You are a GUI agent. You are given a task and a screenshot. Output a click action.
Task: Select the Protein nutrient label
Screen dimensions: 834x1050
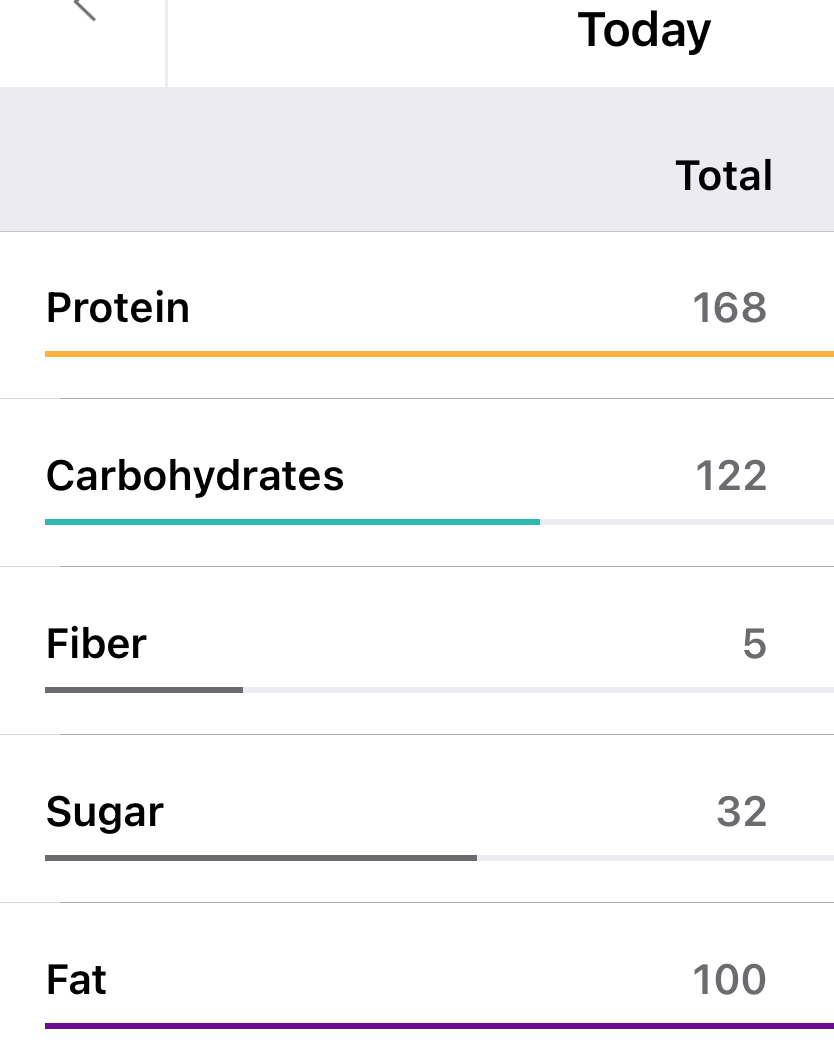118,307
